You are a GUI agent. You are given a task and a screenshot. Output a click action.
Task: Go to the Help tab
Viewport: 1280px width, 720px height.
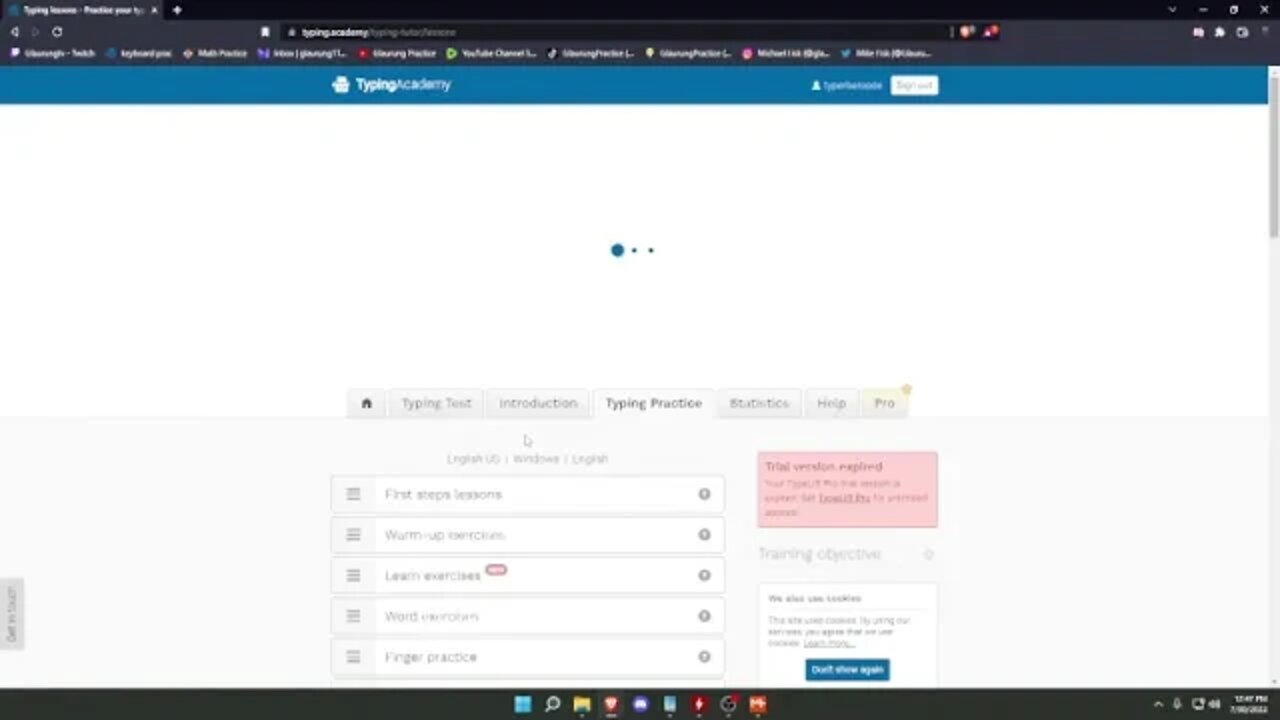(831, 403)
